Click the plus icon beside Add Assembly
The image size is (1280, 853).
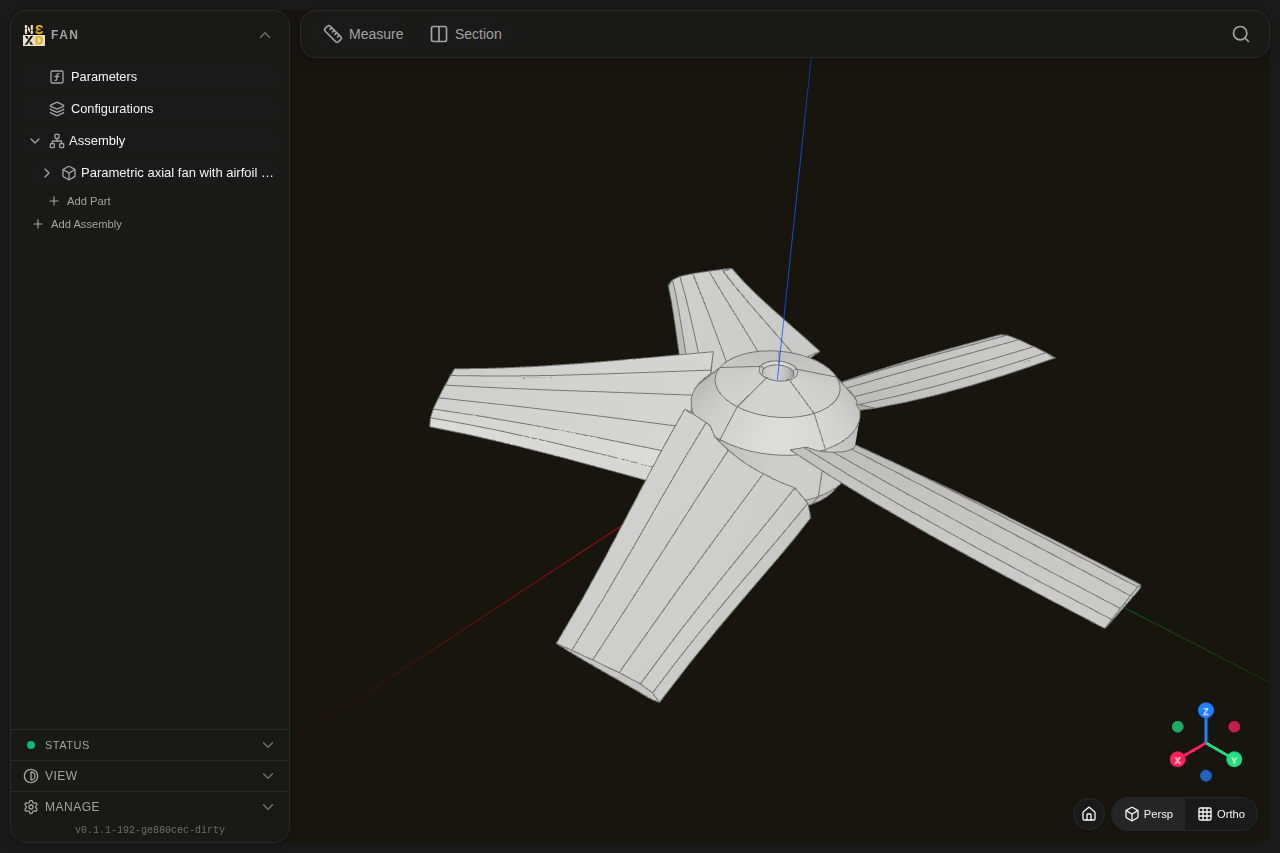(38, 224)
